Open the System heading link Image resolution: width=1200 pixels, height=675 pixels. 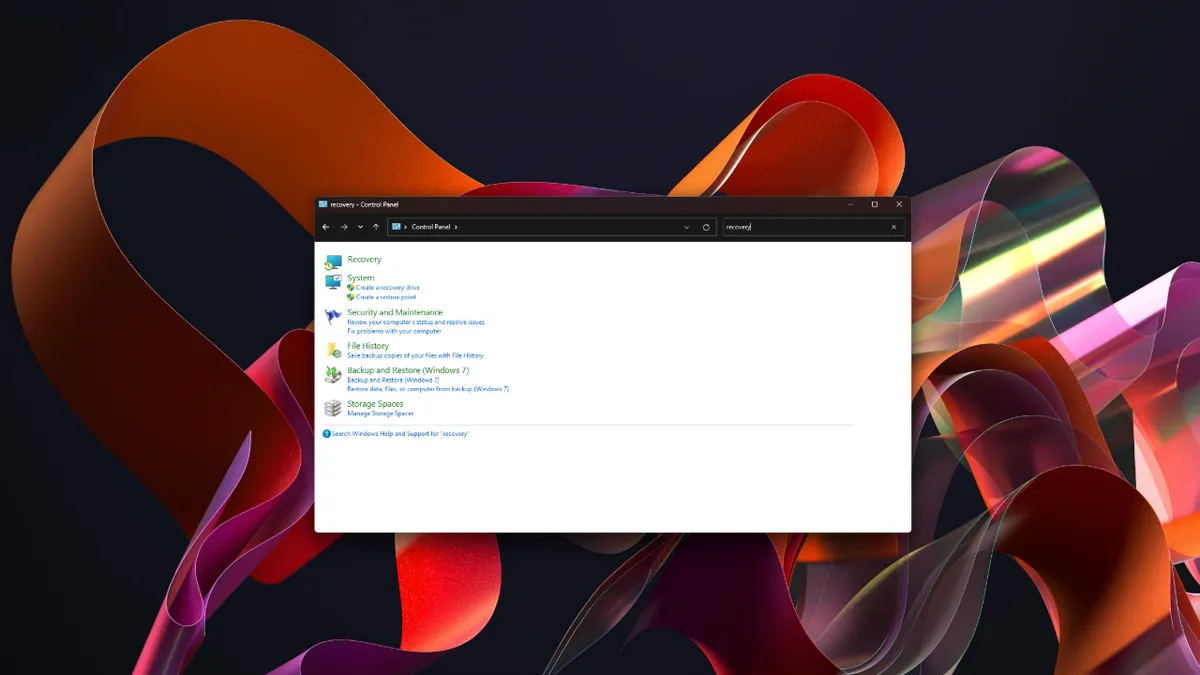coord(361,278)
